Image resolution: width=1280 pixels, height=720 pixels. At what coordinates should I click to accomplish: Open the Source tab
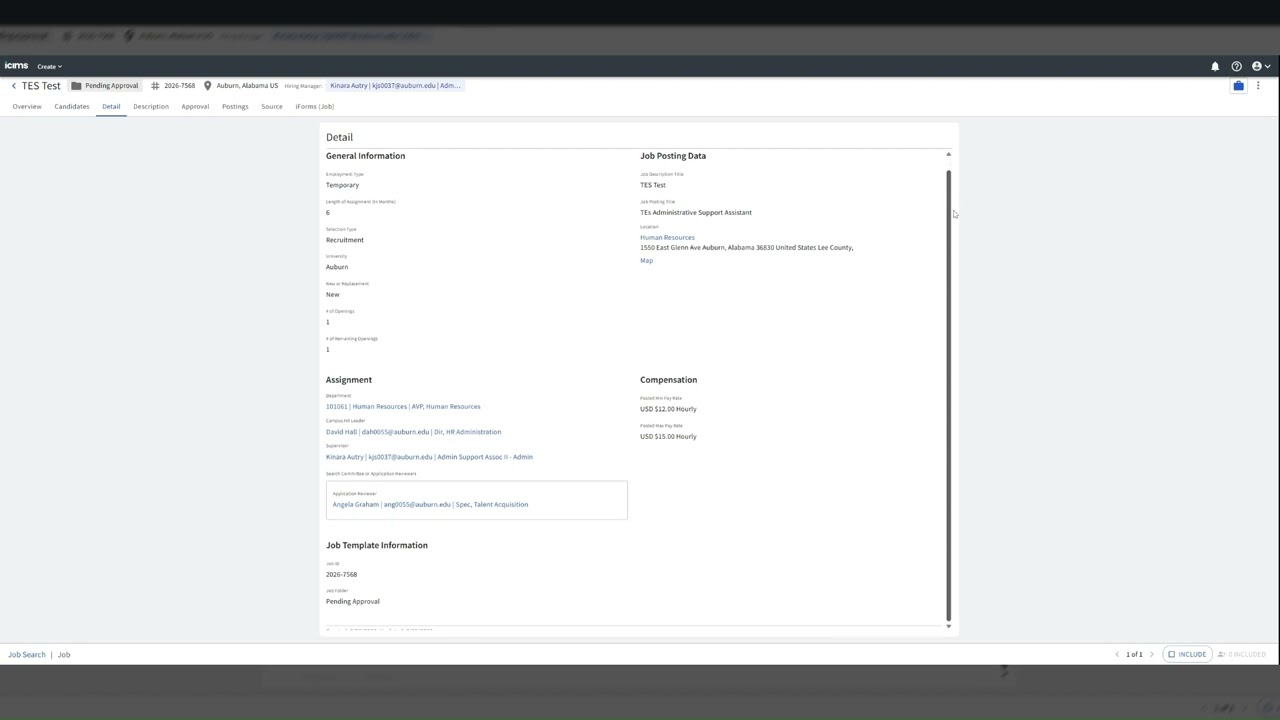[272, 106]
